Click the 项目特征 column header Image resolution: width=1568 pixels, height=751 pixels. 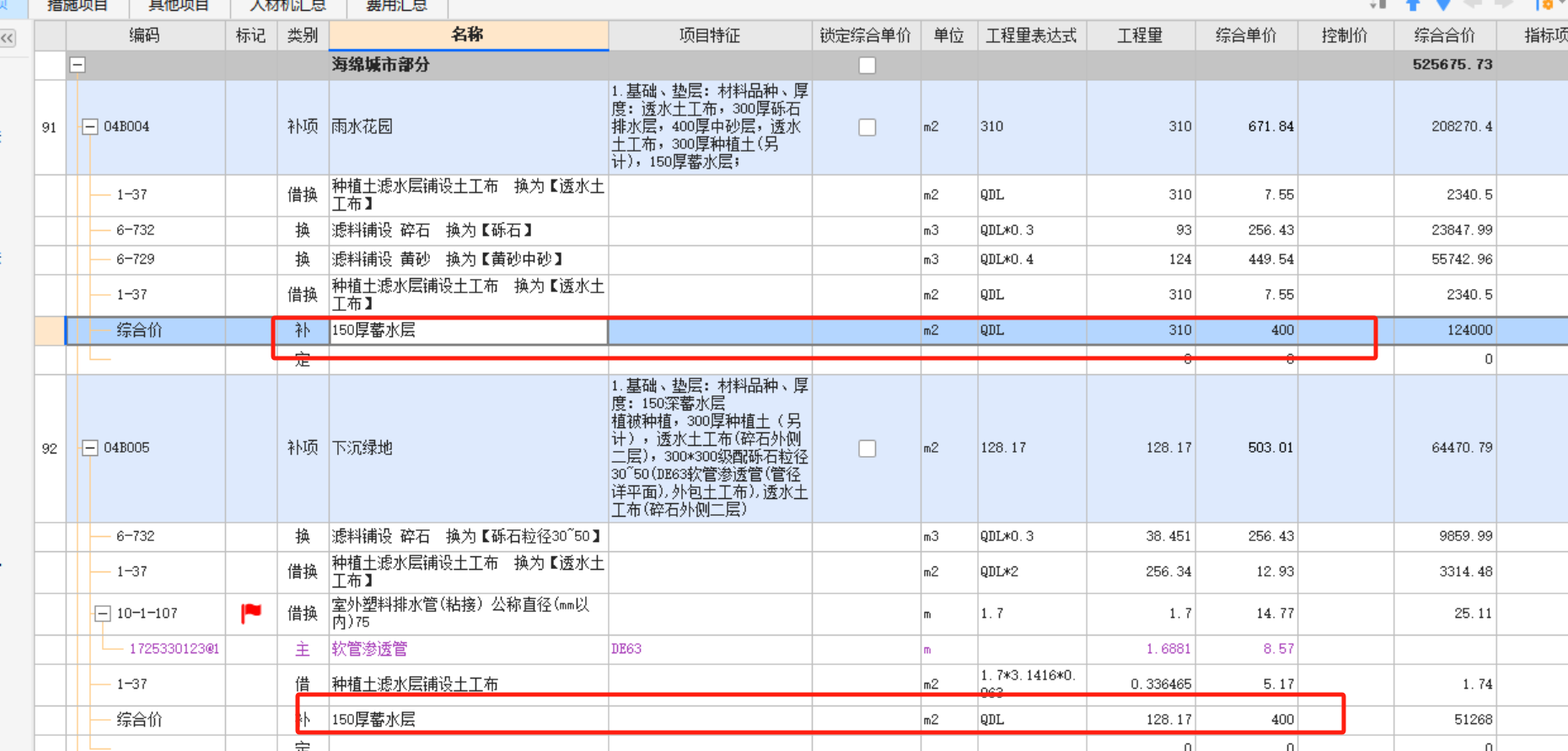(710, 35)
